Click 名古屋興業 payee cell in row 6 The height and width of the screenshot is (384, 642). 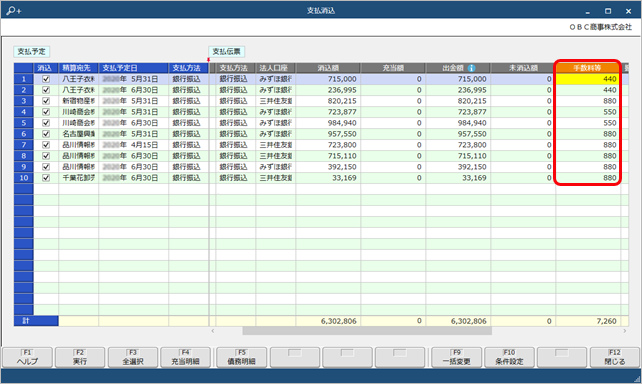pos(79,134)
